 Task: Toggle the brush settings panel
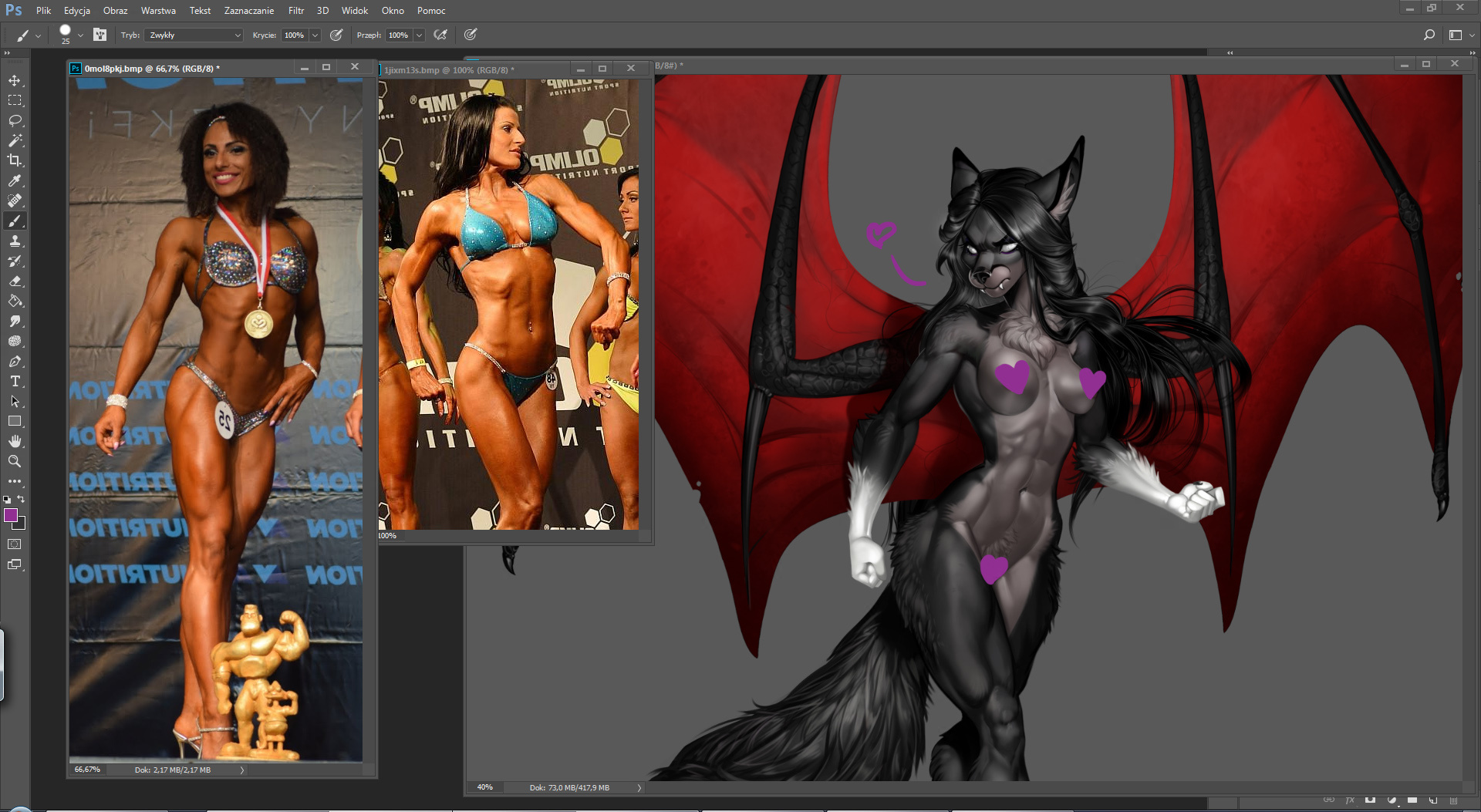(100, 35)
